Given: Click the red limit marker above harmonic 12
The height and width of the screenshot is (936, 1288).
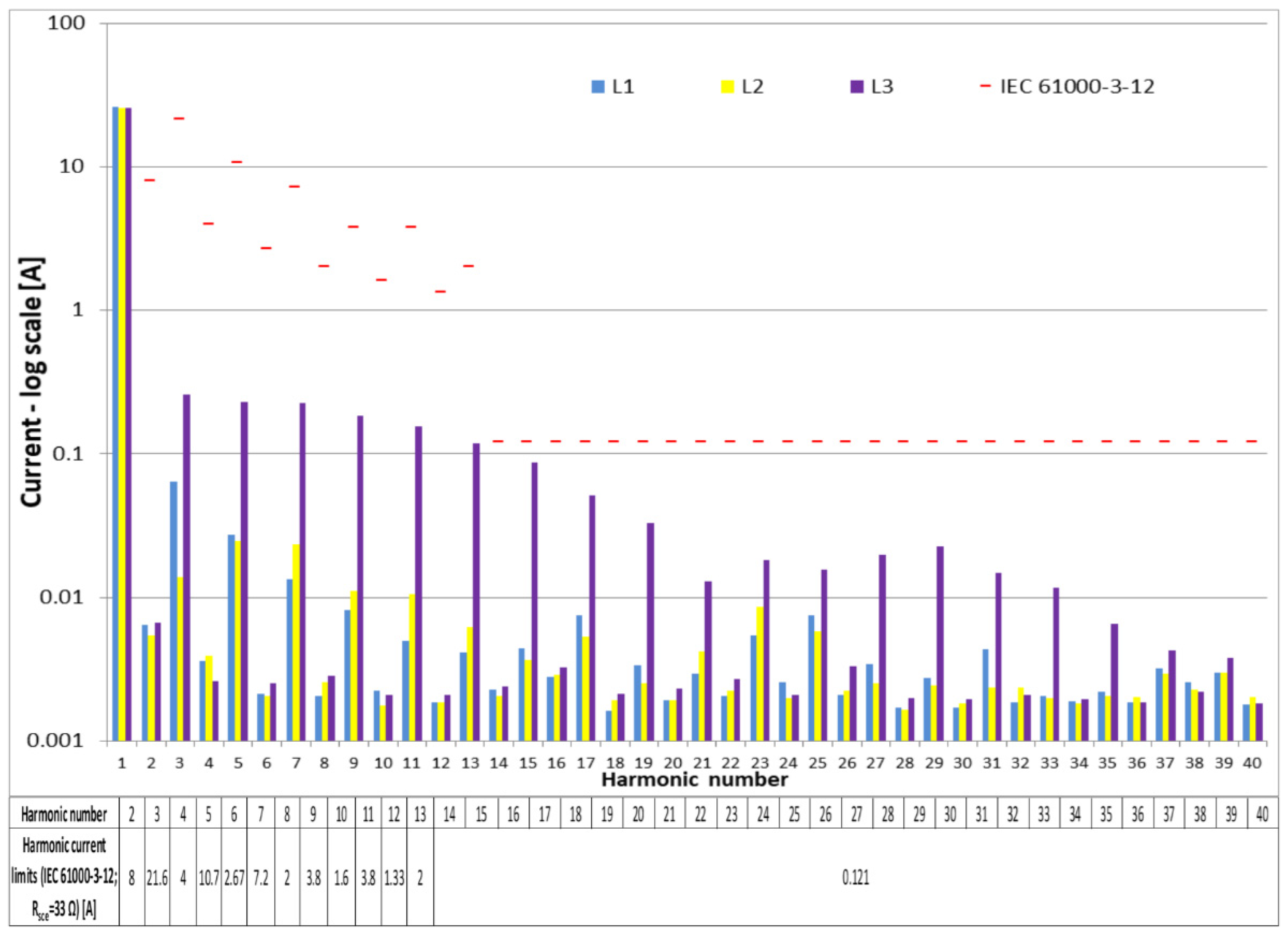Looking at the screenshot, I should point(440,291).
